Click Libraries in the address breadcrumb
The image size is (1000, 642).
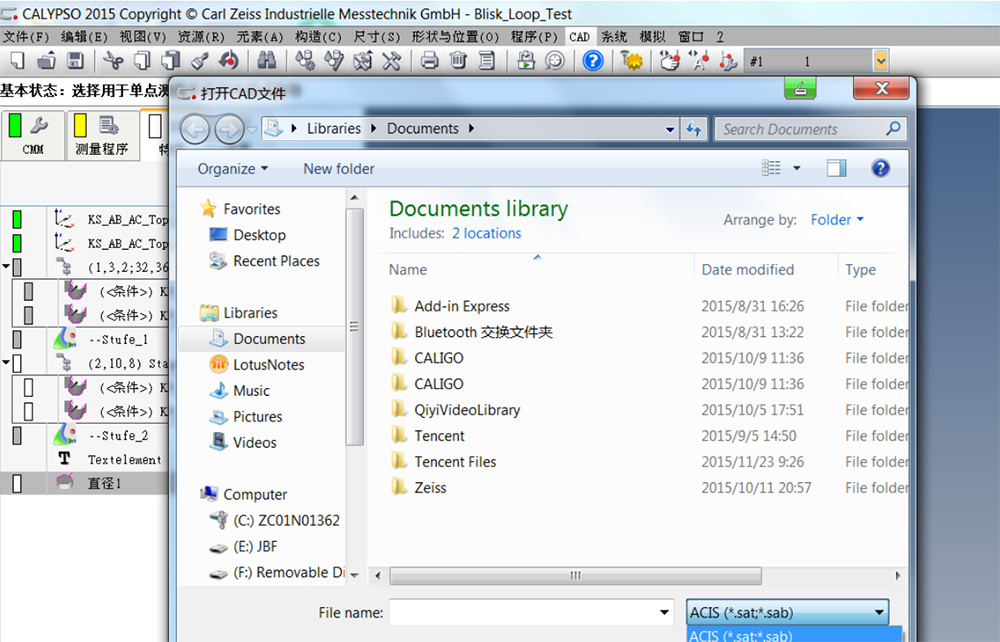(x=334, y=129)
